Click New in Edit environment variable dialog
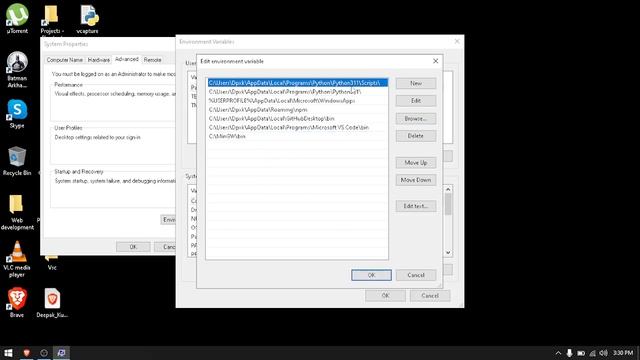 [x=416, y=83]
